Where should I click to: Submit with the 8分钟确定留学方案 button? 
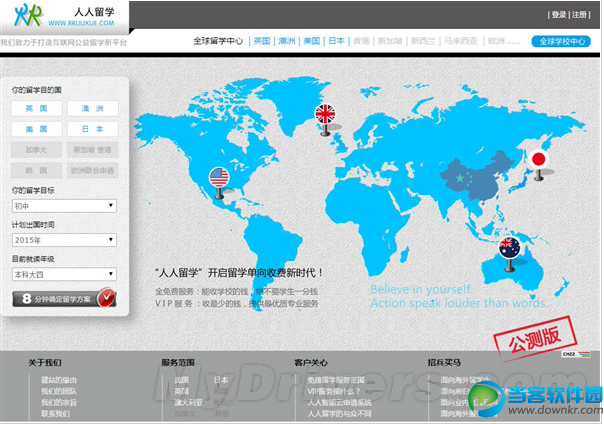coord(64,298)
